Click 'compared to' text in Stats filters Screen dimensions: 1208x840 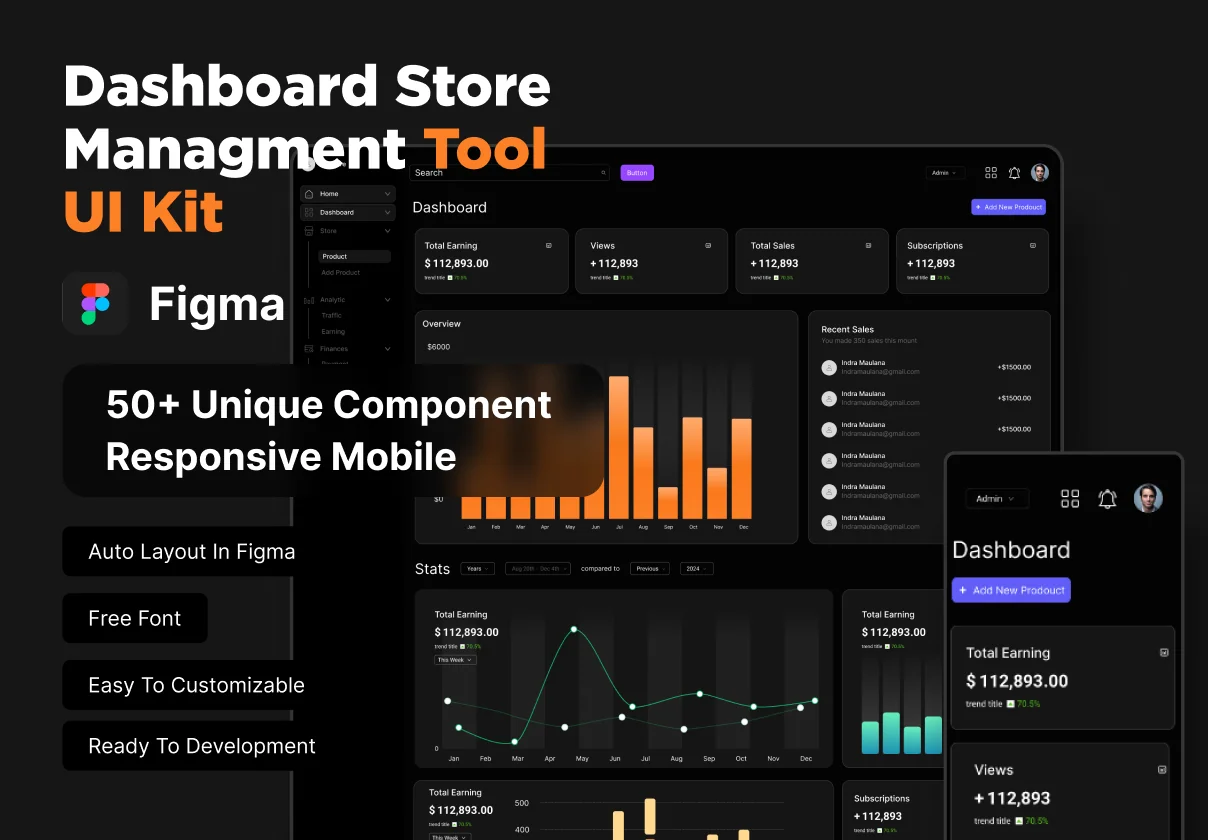(601, 569)
